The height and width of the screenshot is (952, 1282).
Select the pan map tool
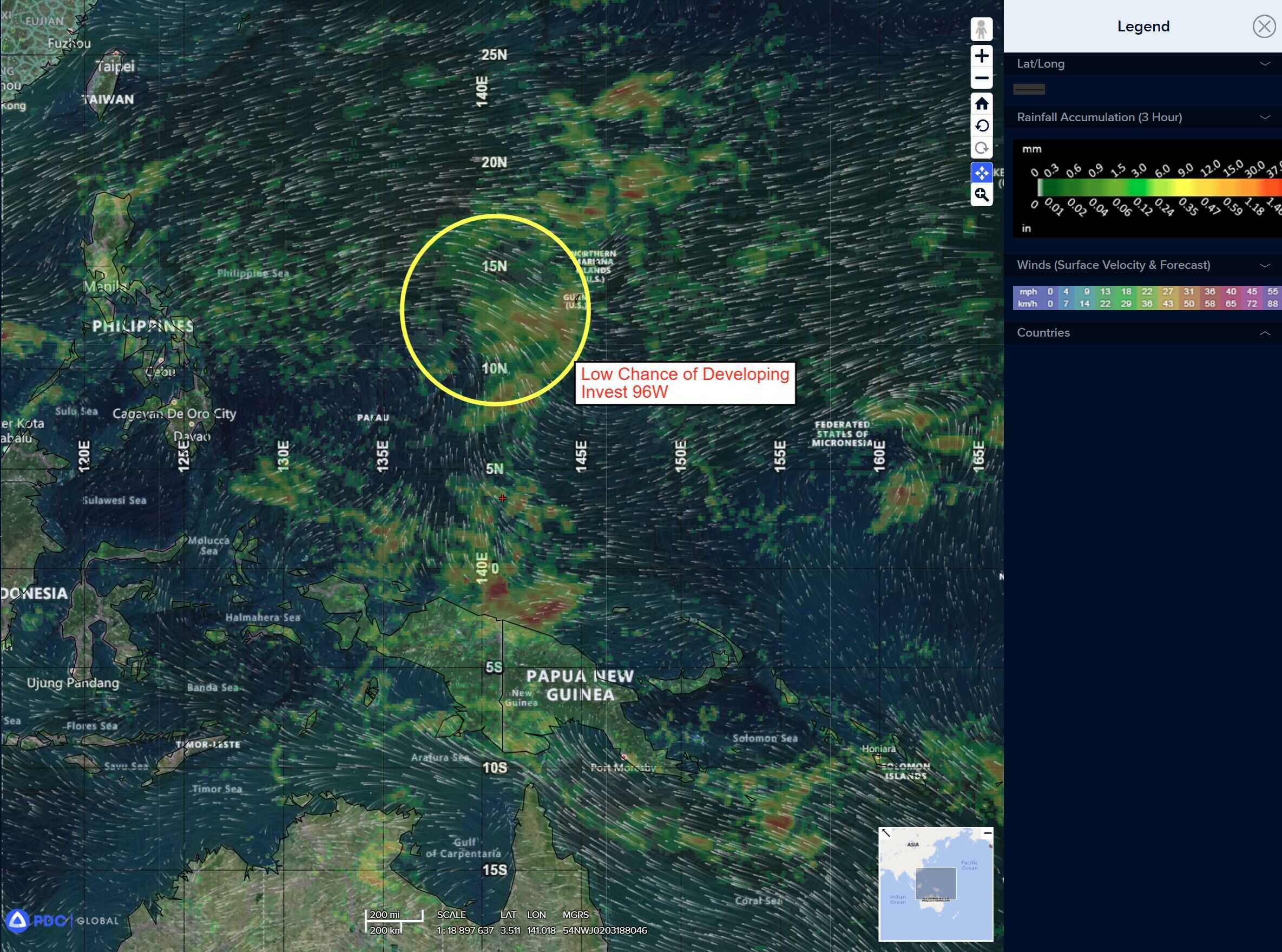[981, 172]
